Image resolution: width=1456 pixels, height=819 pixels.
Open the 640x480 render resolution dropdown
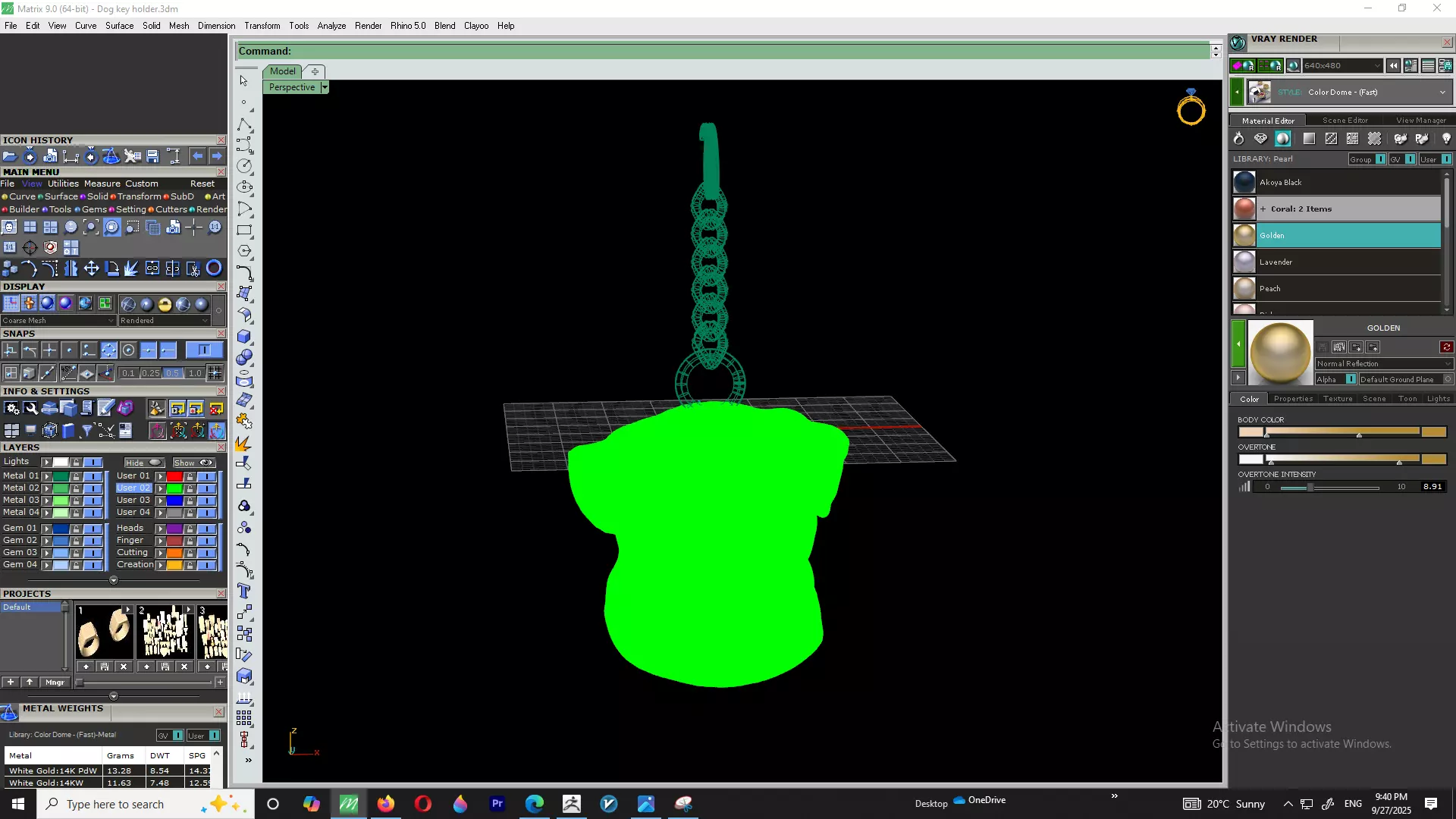1377,66
